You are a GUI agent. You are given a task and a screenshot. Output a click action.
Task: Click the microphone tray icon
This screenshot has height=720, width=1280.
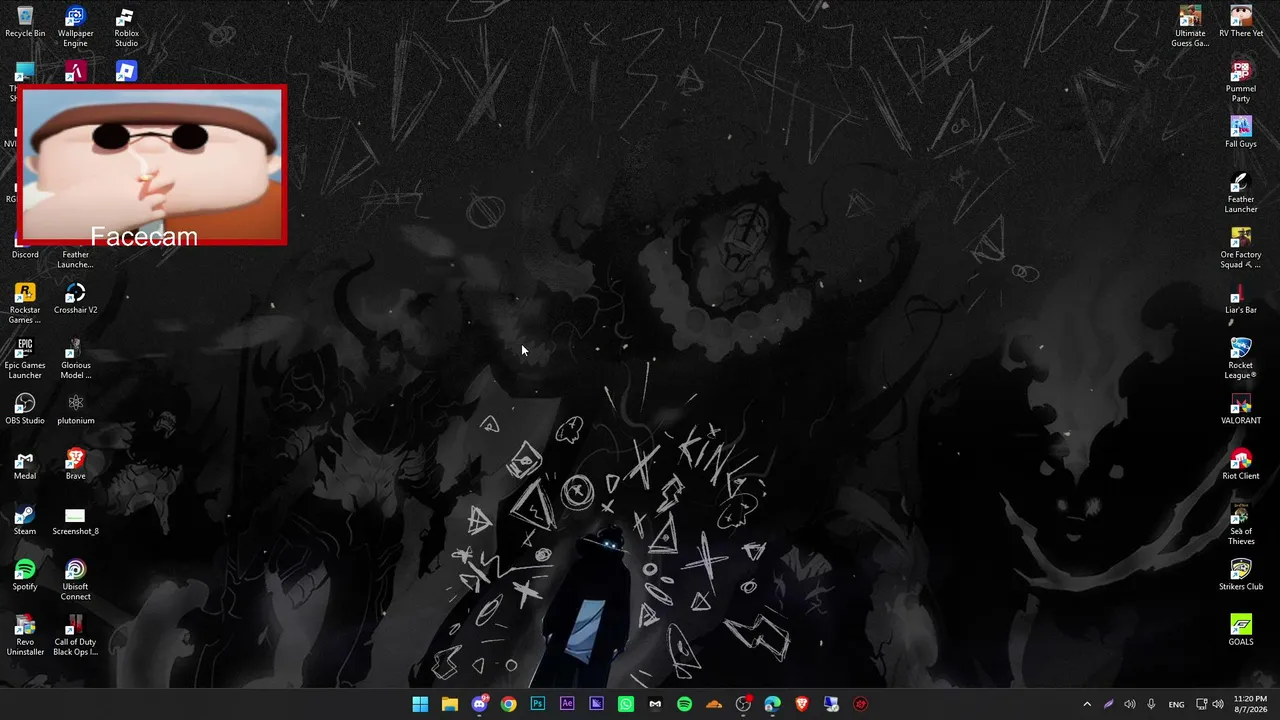pyautogui.click(x=1151, y=704)
